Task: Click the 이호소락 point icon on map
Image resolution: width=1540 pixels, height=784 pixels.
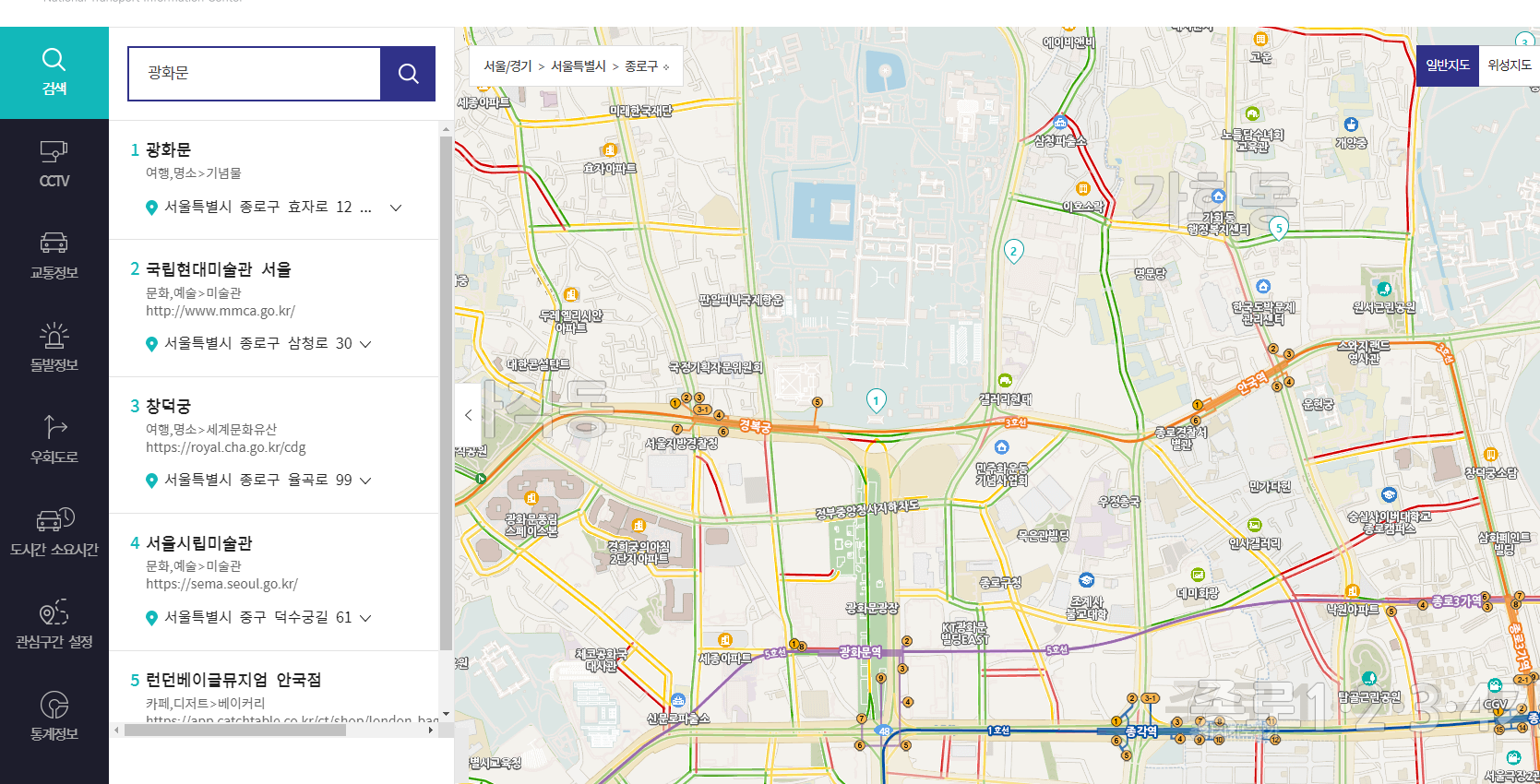Action: 1083,189
